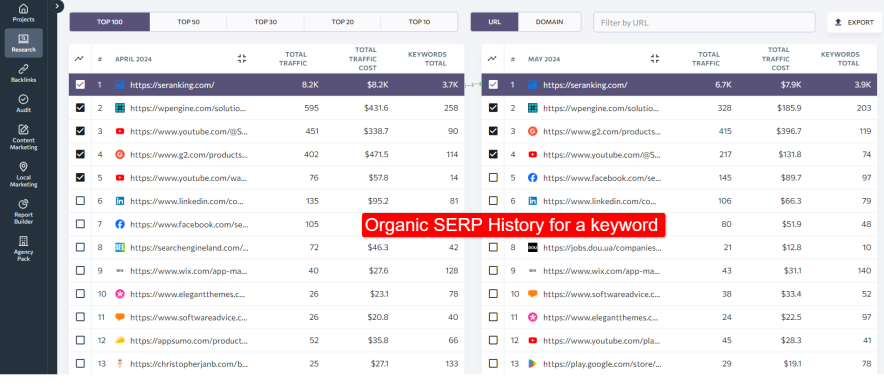Check appsumo.com row checkbox
Screen dimensions: 884x391
click(80, 340)
